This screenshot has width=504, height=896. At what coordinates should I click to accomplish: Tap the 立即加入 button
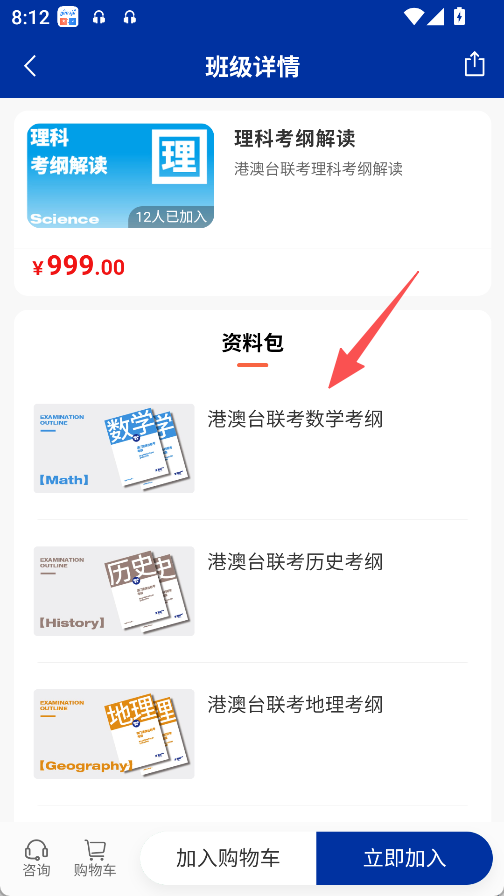[x=404, y=858]
